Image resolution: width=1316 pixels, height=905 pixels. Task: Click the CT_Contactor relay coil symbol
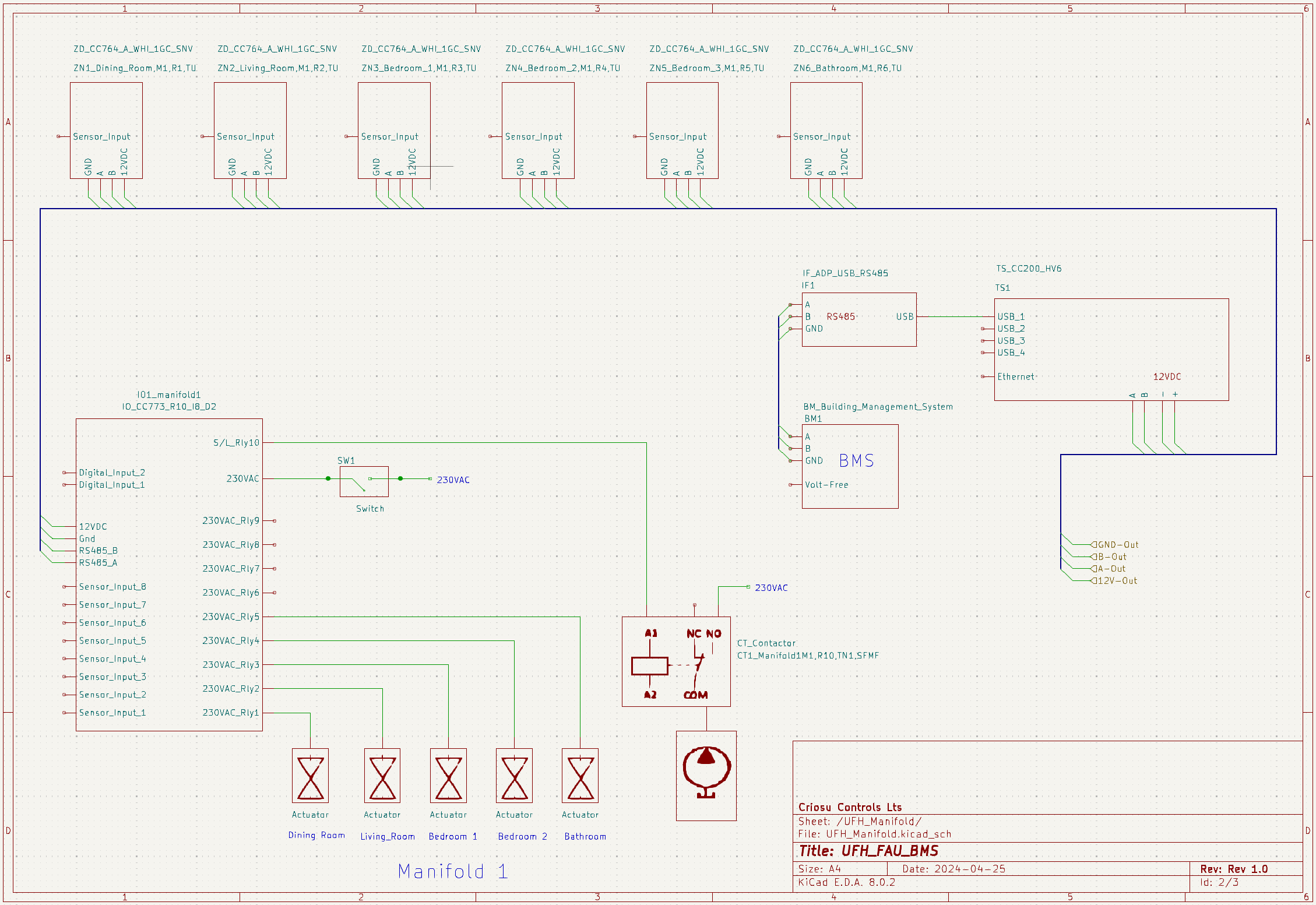coord(650,665)
